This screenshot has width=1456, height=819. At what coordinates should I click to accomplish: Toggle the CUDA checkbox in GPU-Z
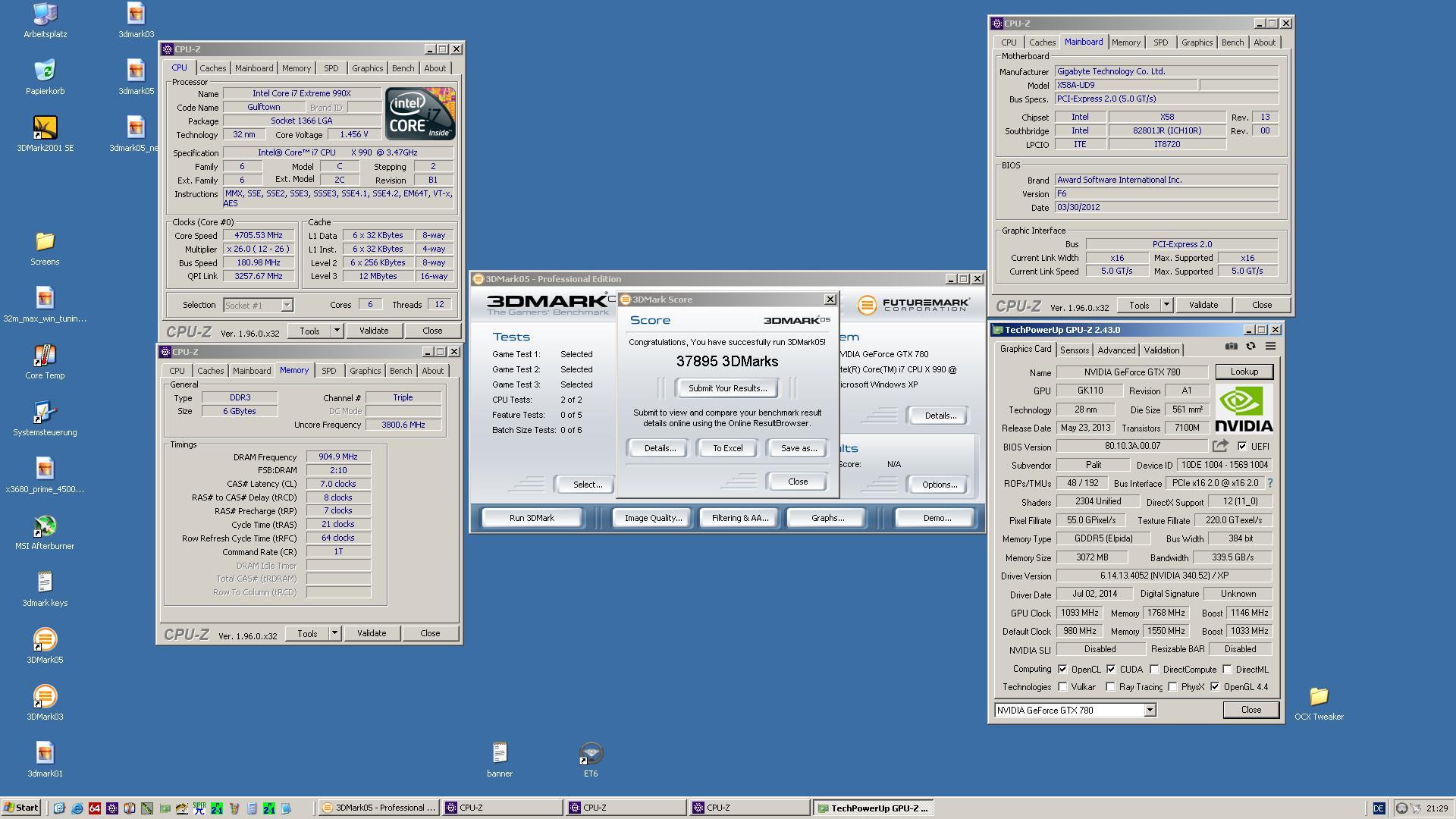tap(1111, 669)
